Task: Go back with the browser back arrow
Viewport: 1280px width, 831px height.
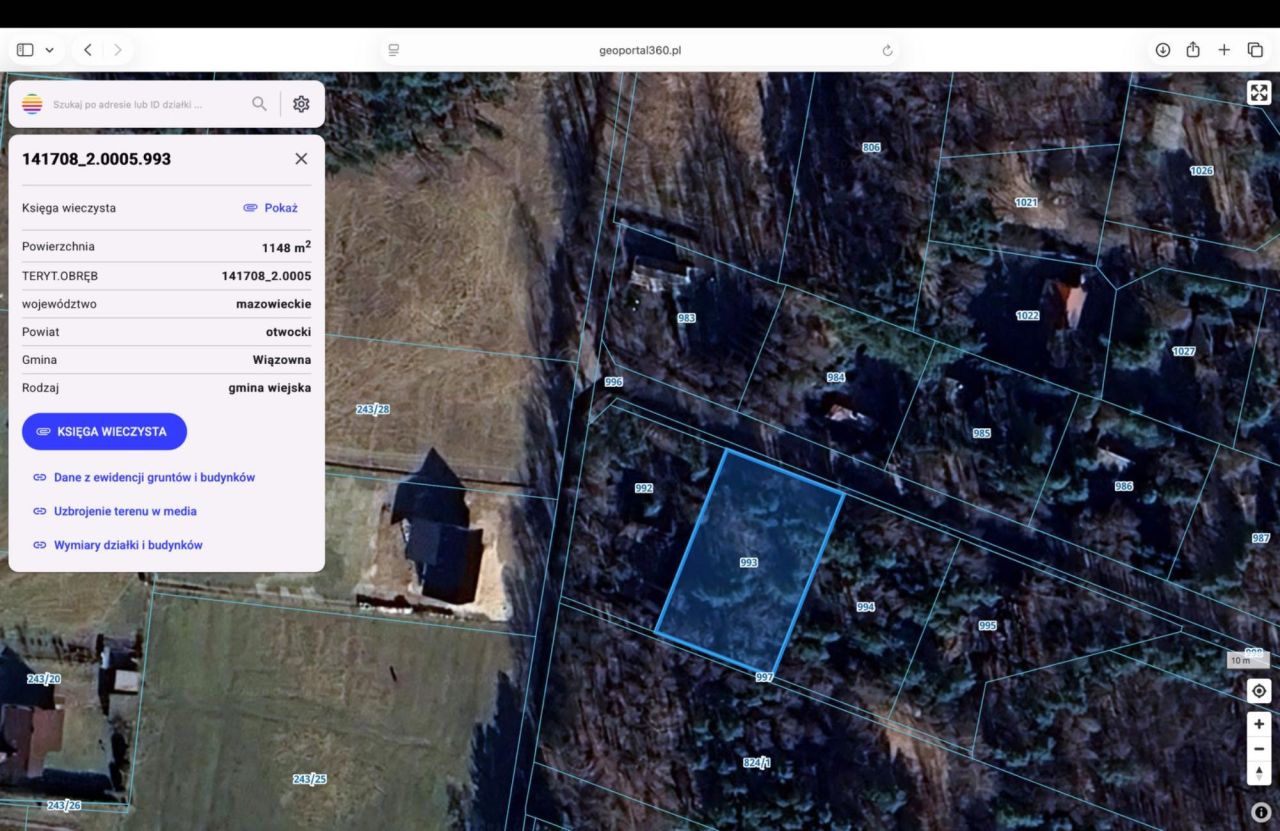Action: pyautogui.click(x=88, y=50)
